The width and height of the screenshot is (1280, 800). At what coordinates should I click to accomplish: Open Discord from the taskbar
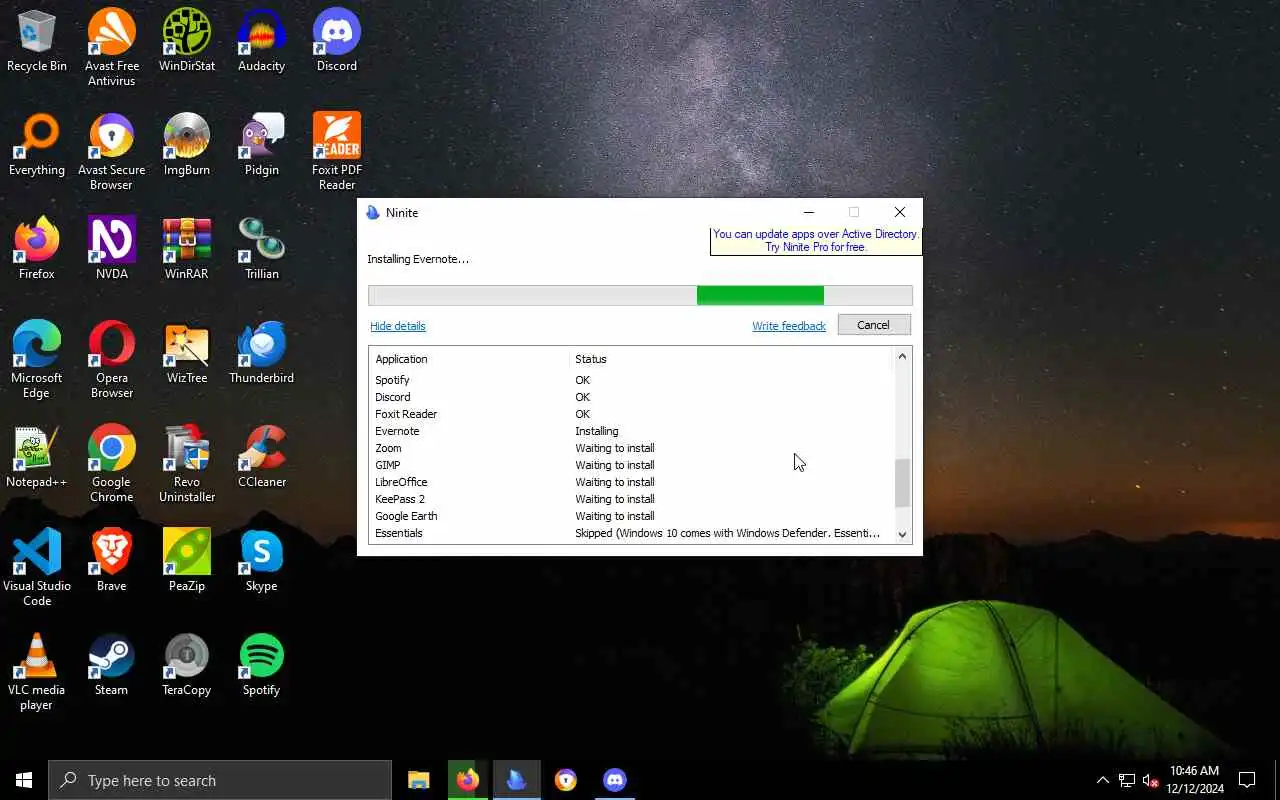pos(614,780)
